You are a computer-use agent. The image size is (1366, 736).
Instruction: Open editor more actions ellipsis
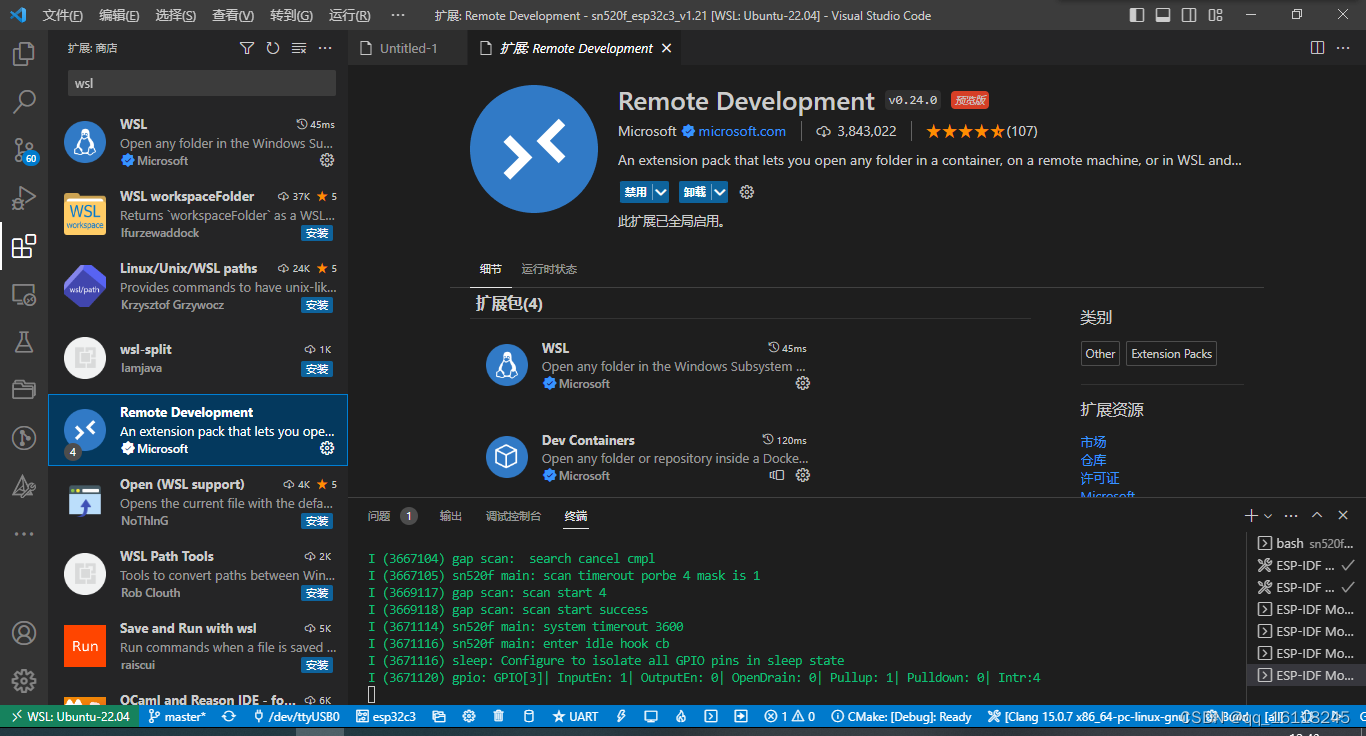[x=1343, y=48]
